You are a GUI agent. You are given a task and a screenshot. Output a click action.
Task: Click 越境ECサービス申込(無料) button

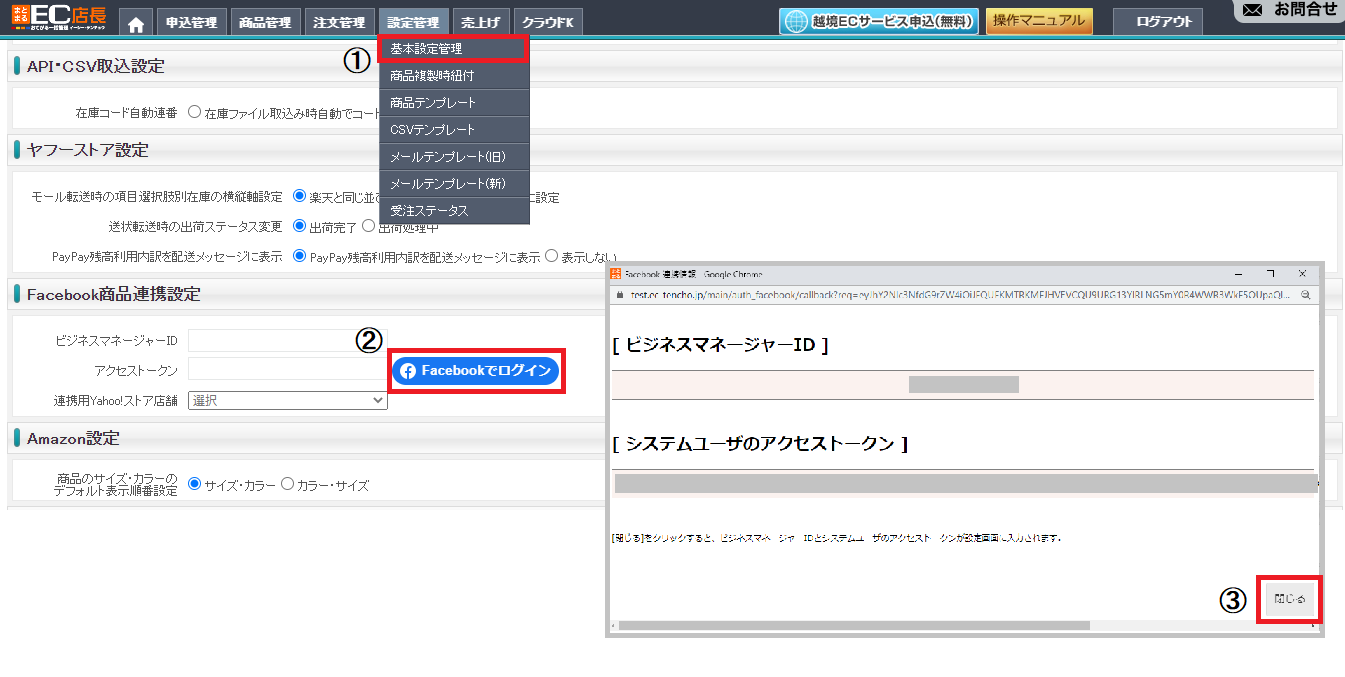pyautogui.click(x=879, y=22)
